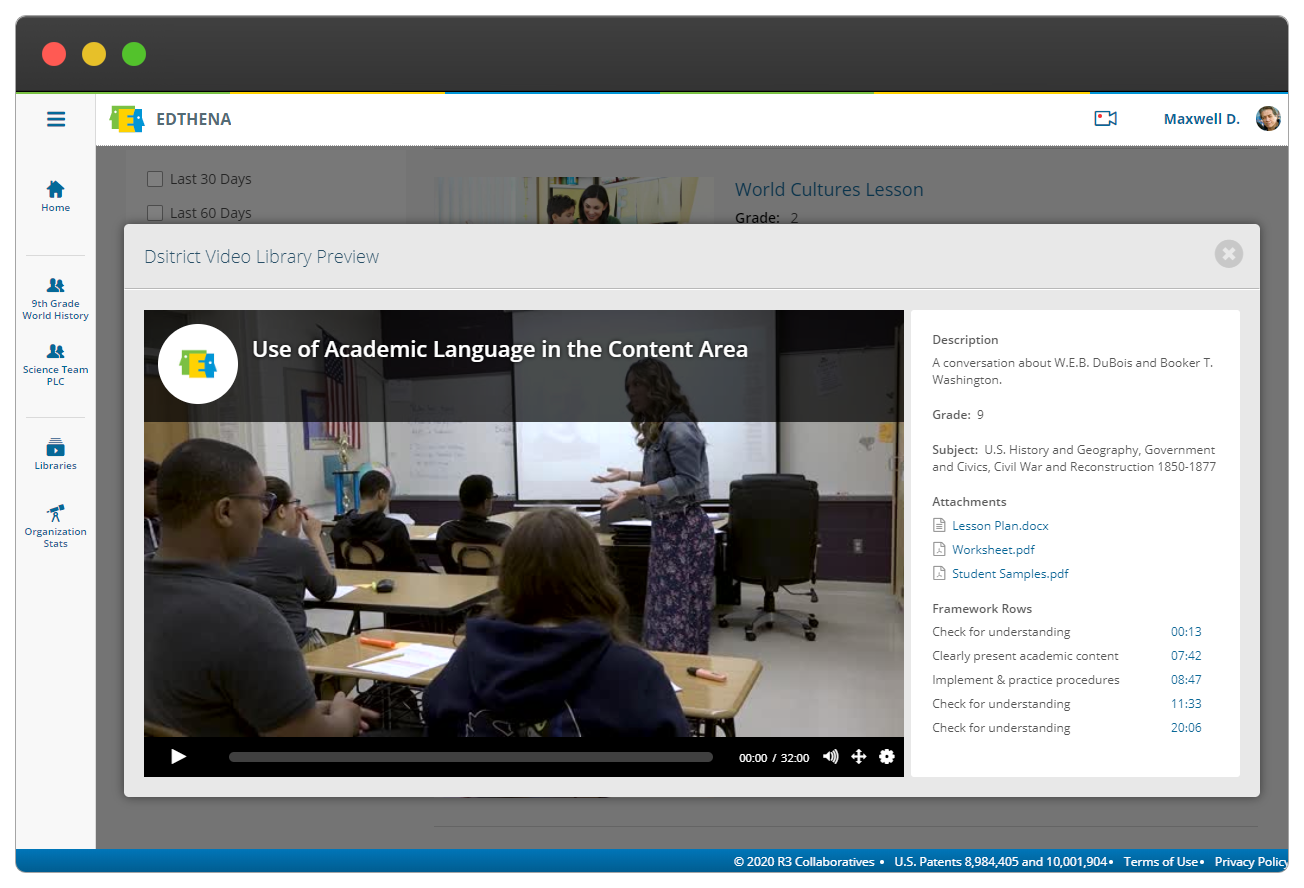Jump to timestamp 11:33
This screenshot has height=888, width=1304.
pyautogui.click(x=1186, y=704)
